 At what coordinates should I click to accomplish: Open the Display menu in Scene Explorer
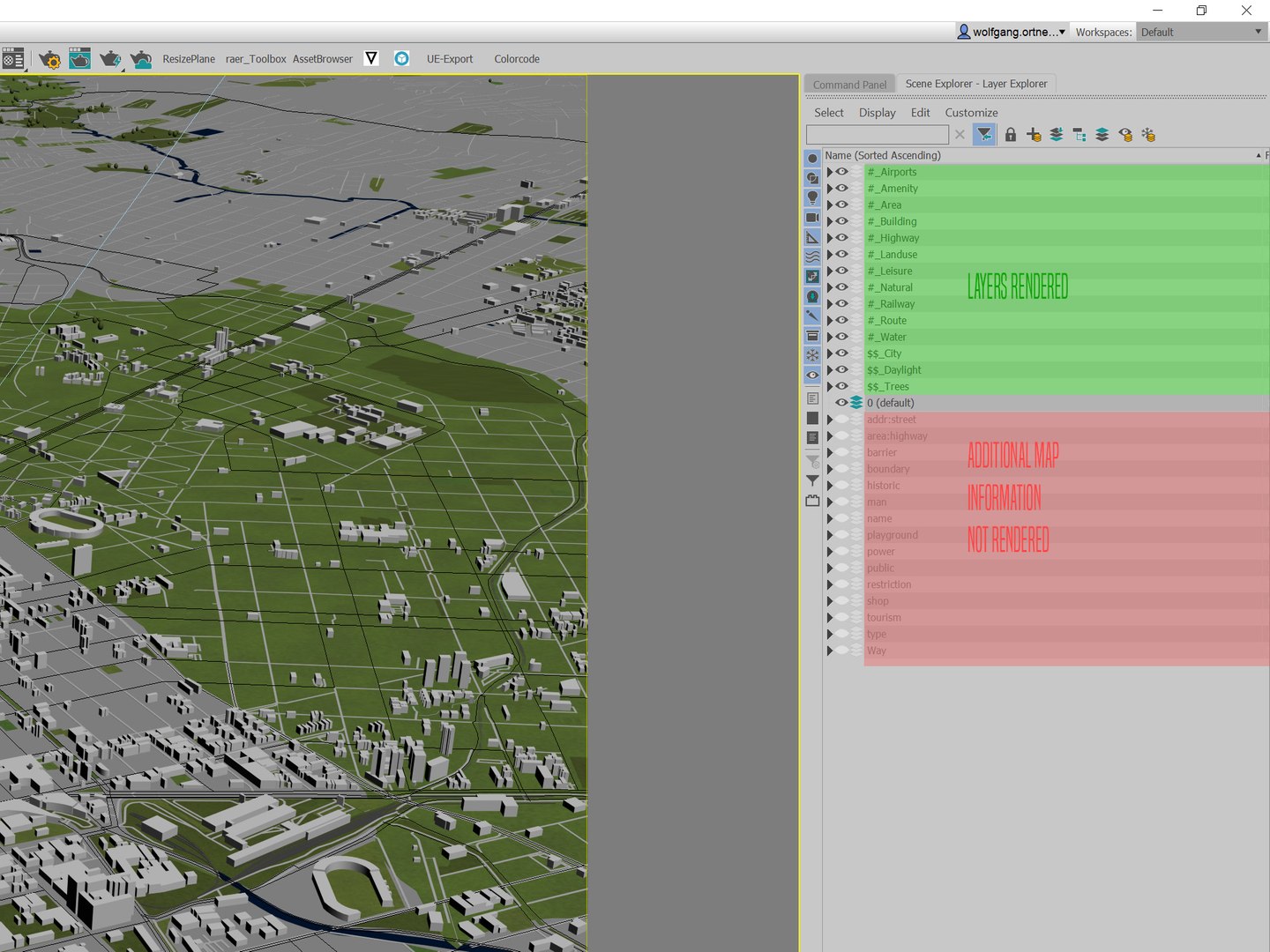pos(877,113)
